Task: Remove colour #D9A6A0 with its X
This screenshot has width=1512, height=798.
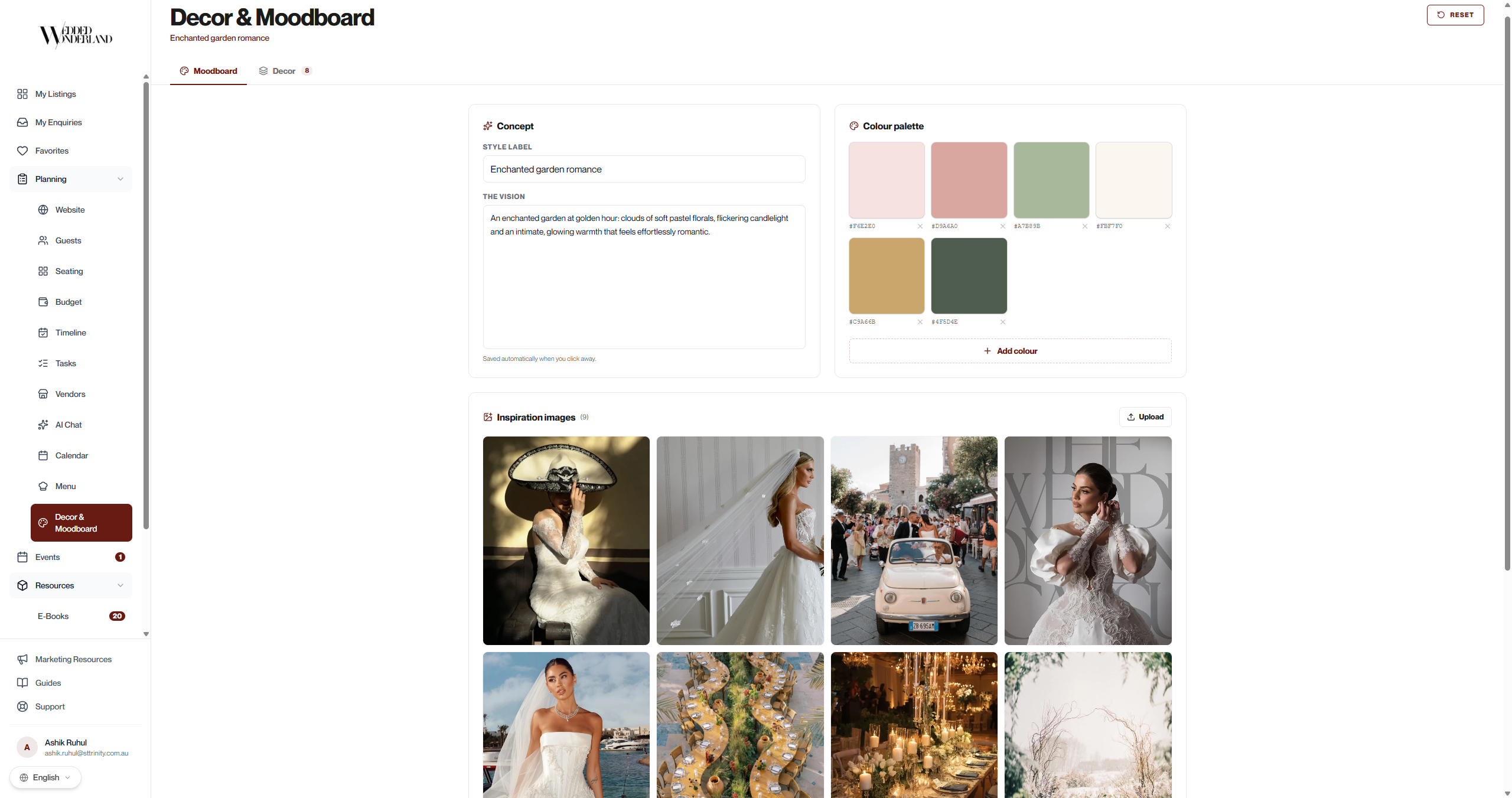Action: click(x=1003, y=226)
